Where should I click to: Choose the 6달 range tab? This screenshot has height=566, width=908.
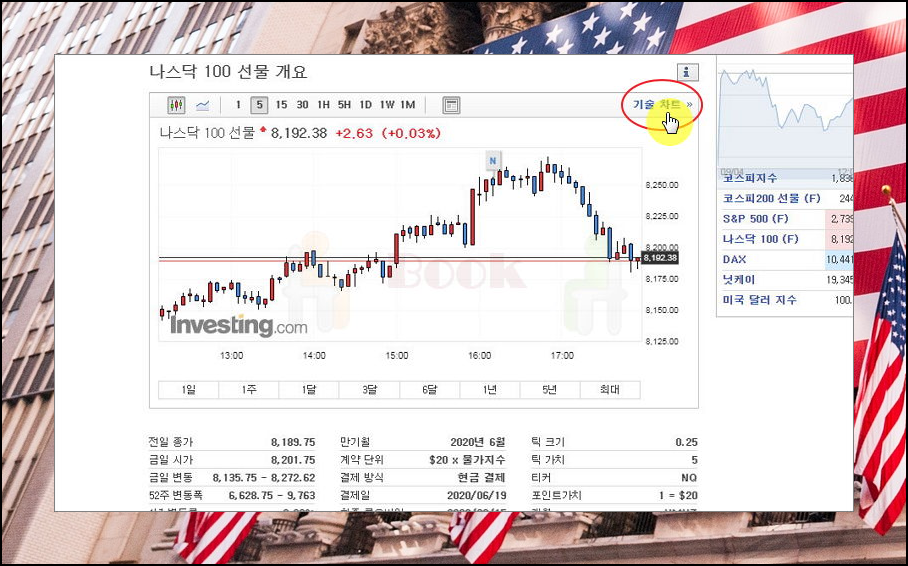430,390
